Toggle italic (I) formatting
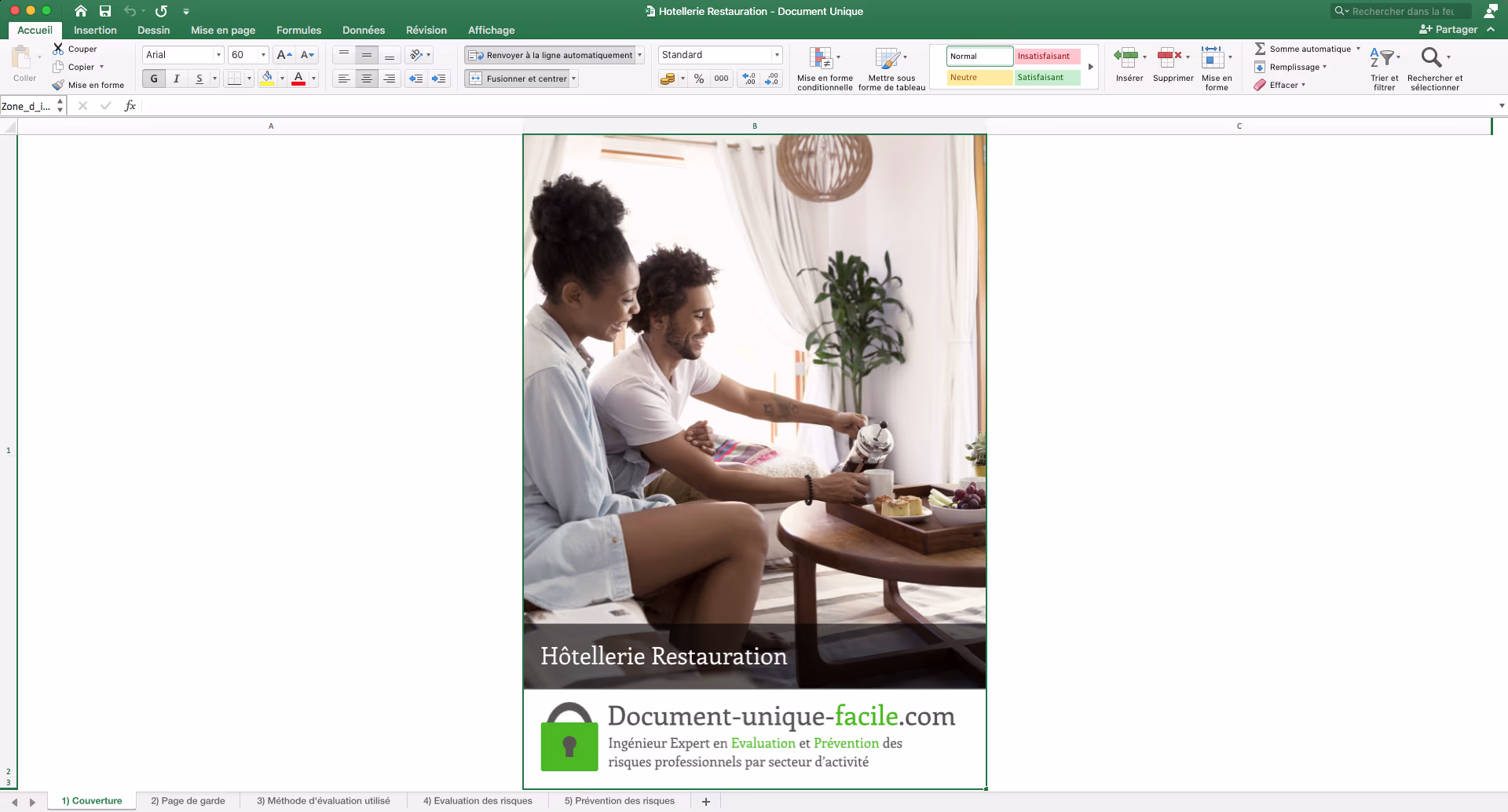Screen dimensions: 1508x812 tap(177, 79)
